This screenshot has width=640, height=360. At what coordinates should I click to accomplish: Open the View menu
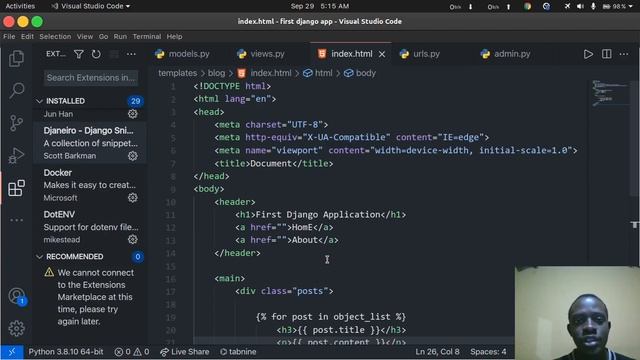[x=85, y=37]
